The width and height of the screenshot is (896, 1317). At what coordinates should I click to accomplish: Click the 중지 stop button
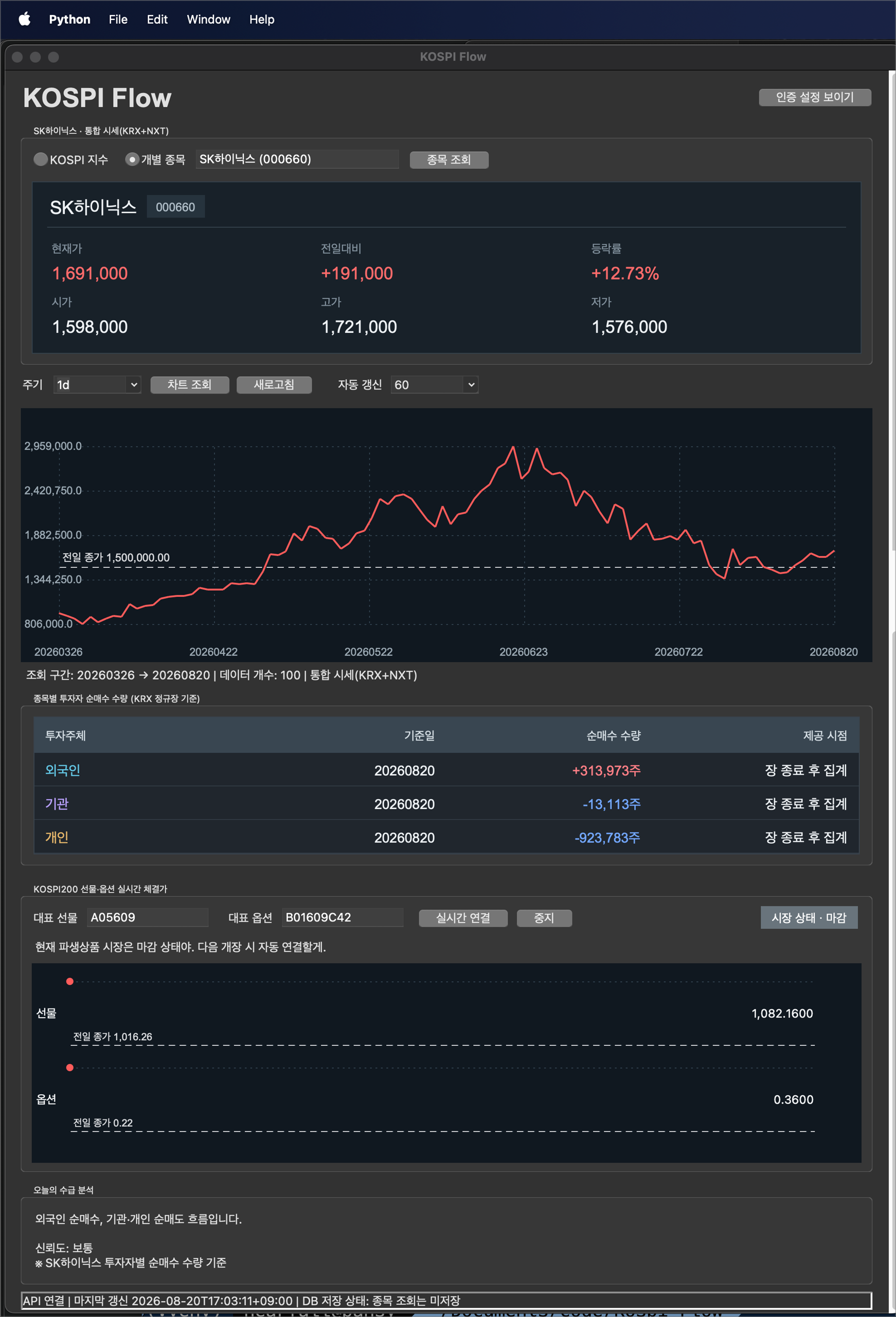pyautogui.click(x=544, y=918)
